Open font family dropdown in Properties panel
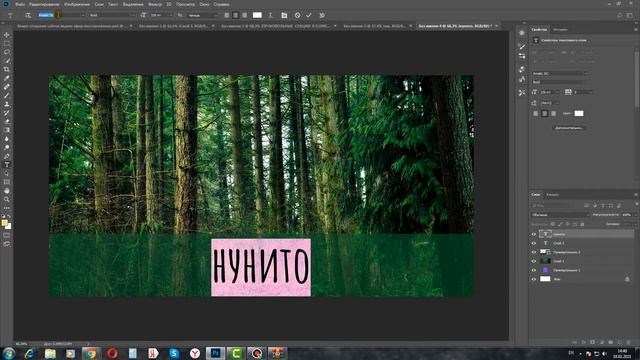 586,73
